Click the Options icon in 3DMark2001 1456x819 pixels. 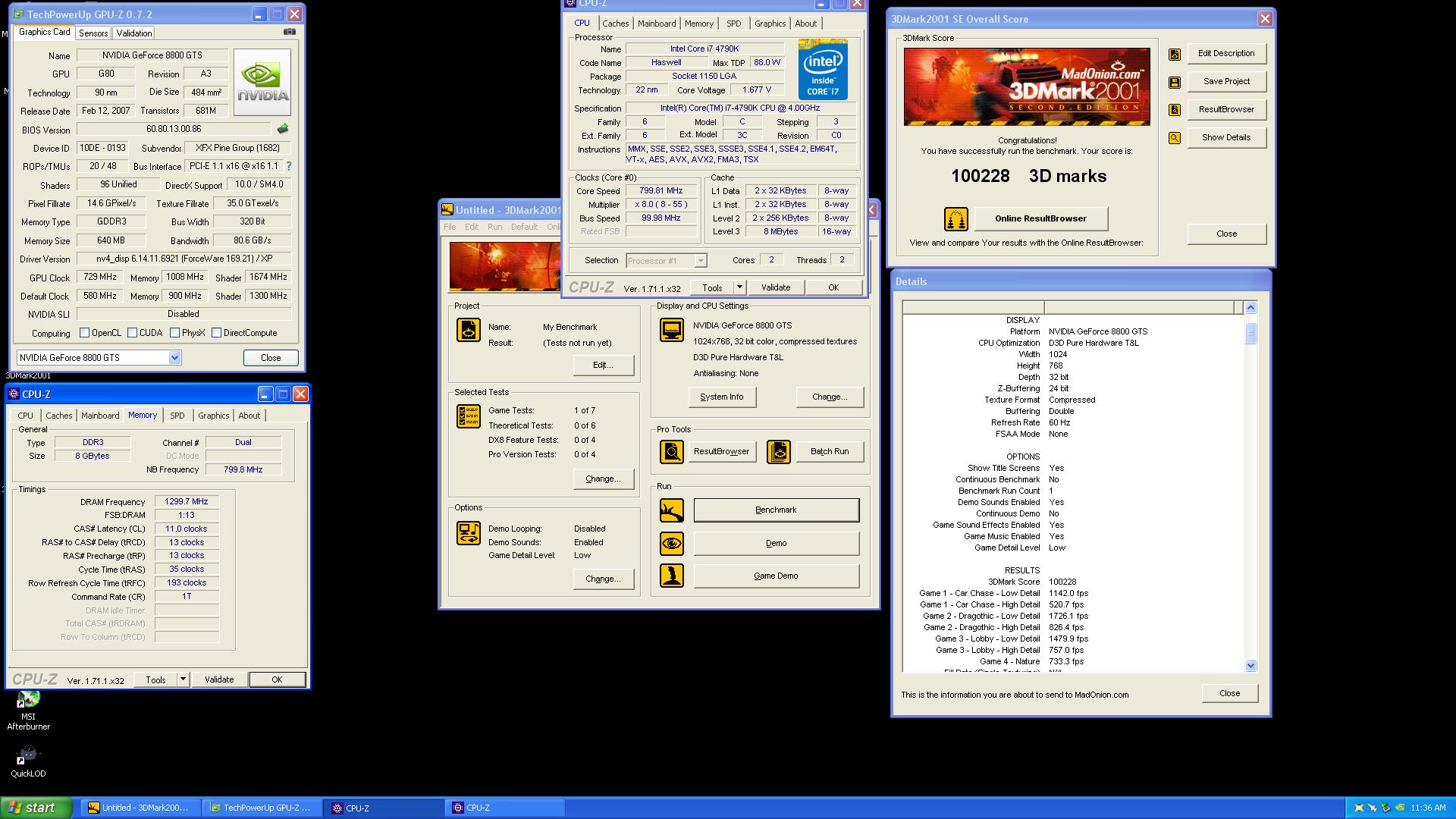coord(469,533)
